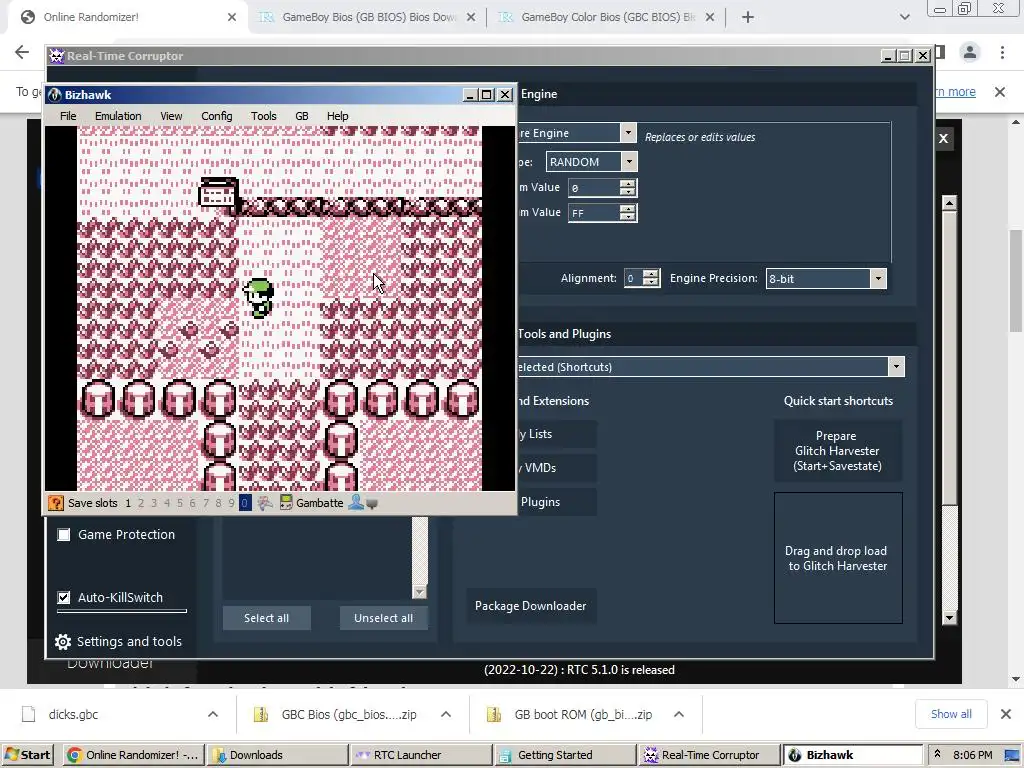Select save slot 5 in Bizhawk
This screenshot has height=768, width=1024.
pyautogui.click(x=180, y=503)
